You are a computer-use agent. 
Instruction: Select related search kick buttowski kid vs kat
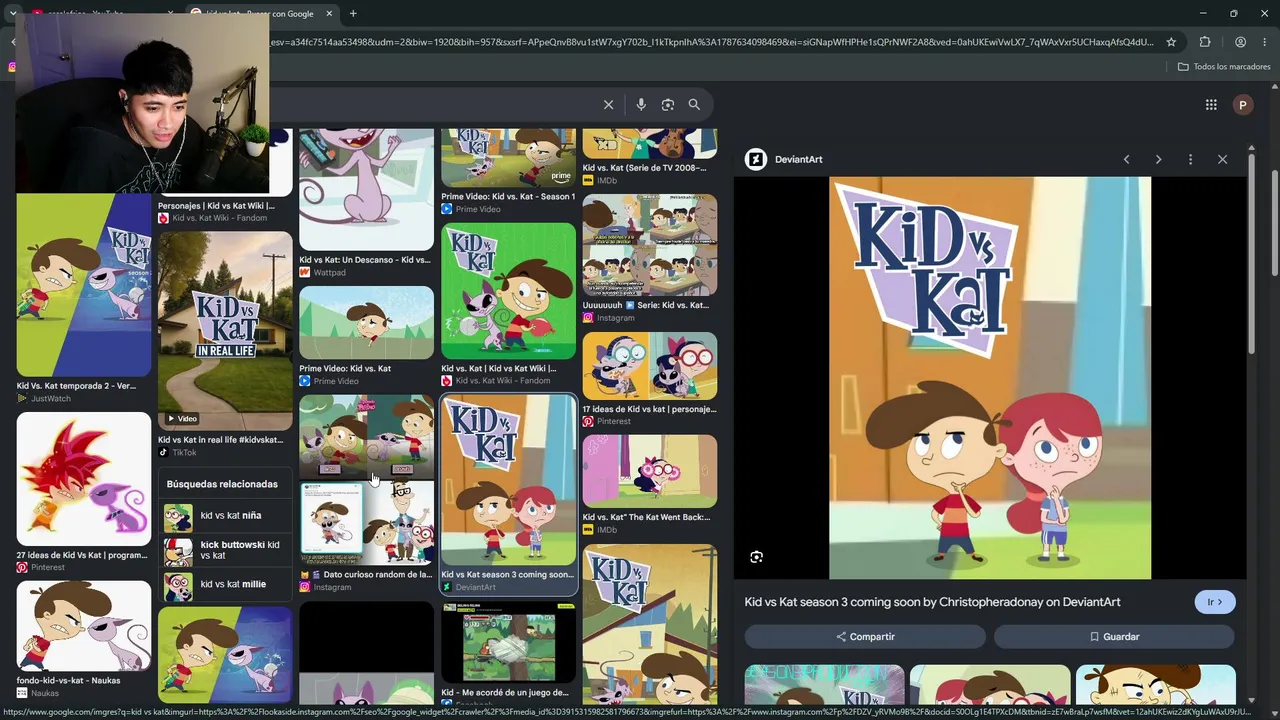pos(223,551)
